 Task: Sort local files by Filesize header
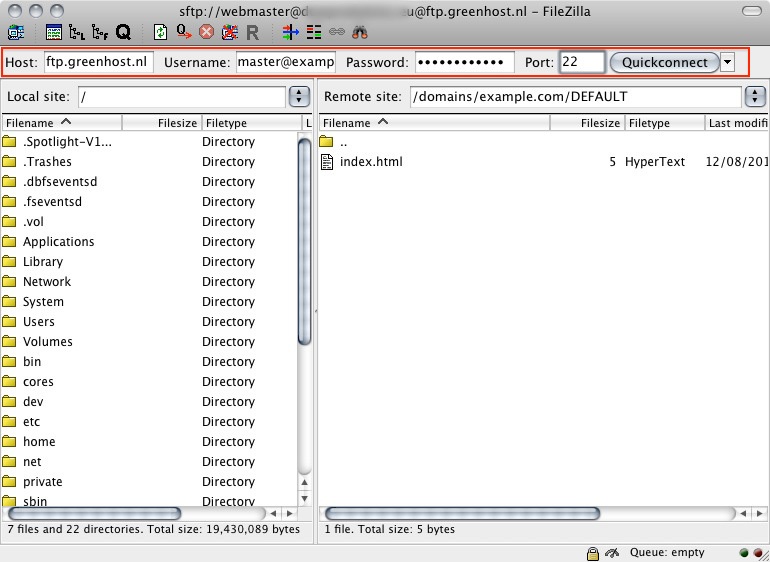coord(162,123)
